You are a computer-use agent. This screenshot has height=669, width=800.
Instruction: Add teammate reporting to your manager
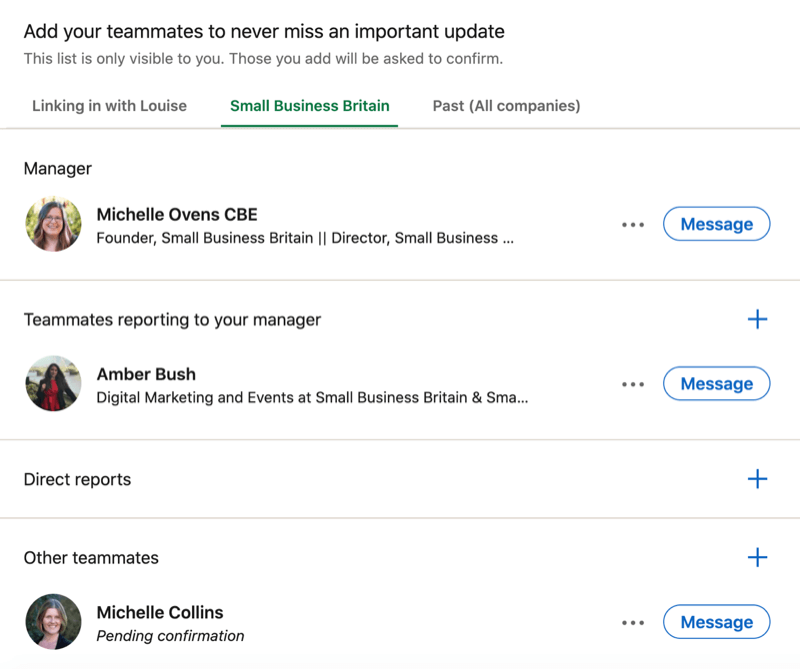point(757,319)
